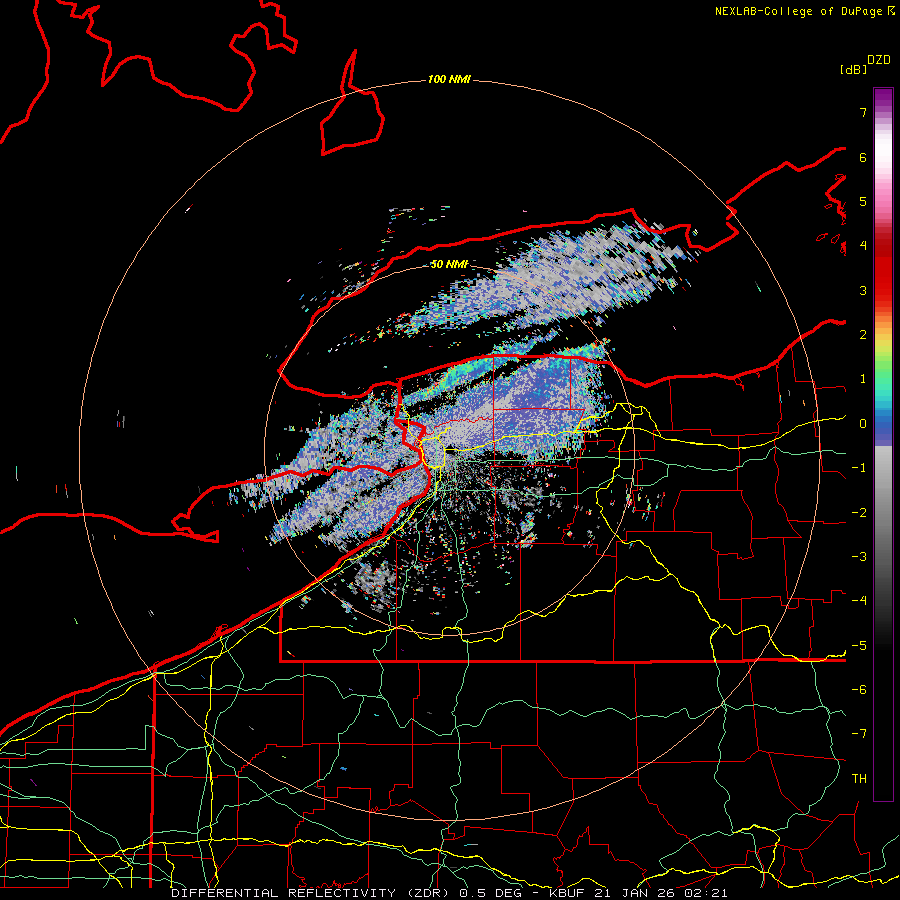Click the legend value -3

point(859,557)
